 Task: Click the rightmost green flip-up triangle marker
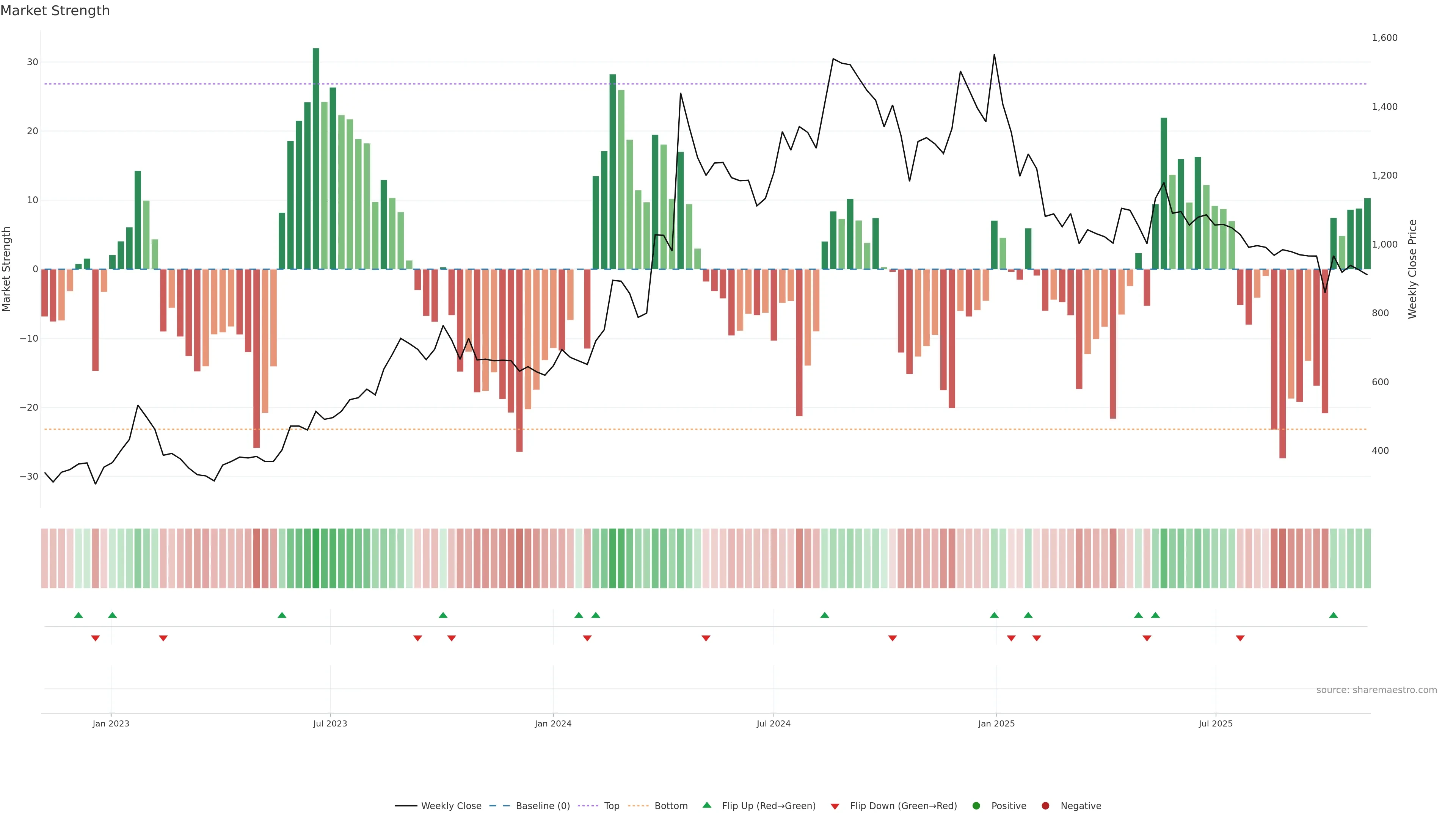tap(1334, 615)
